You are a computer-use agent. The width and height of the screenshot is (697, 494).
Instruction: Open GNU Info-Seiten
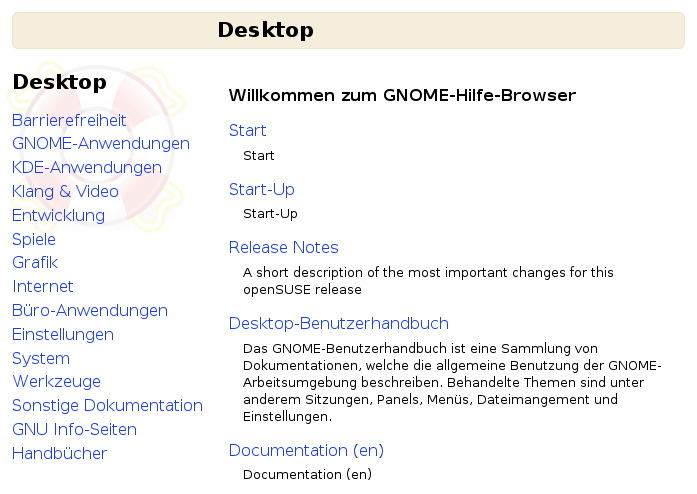pyautogui.click(x=75, y=430)
